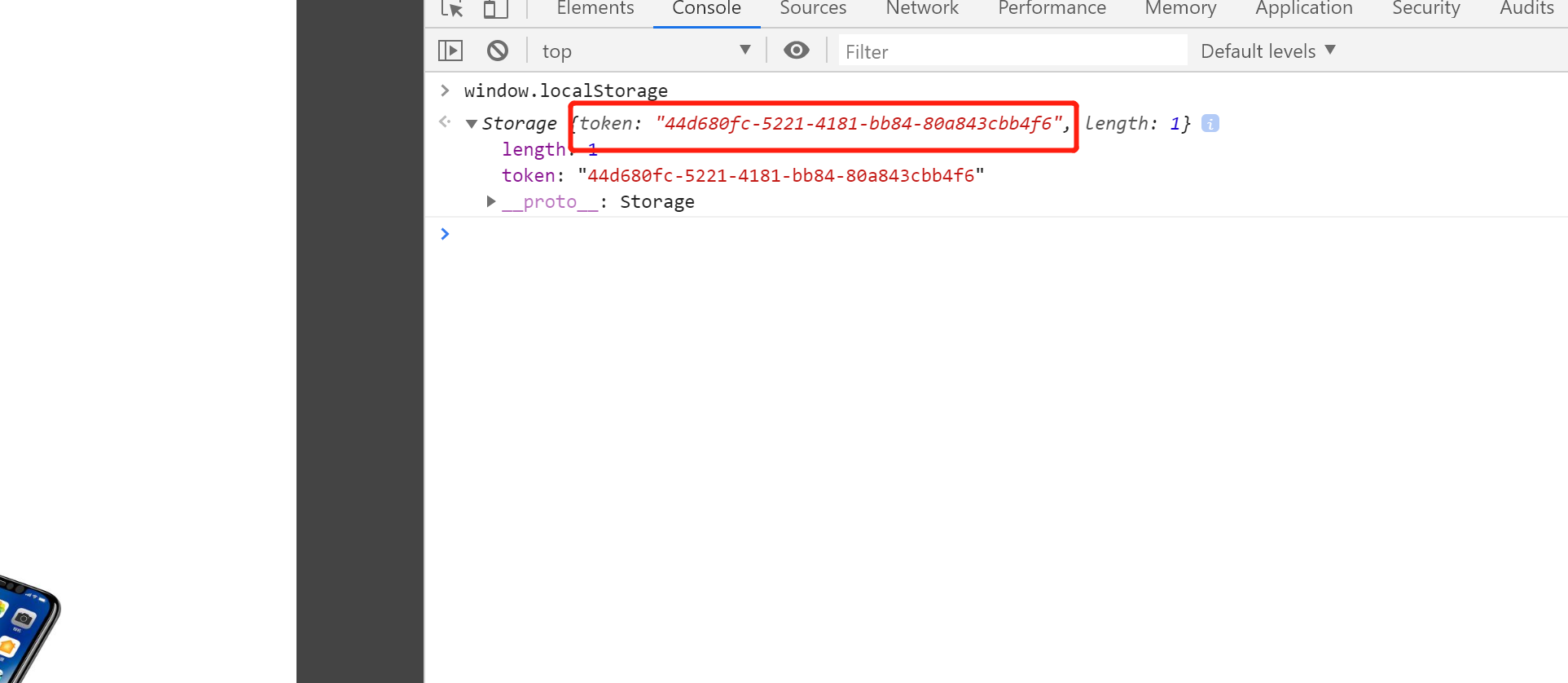The width and height of the screenshot is (1568, 683).
Task: Select the window.localStorage command text
Action: pos(566,90)
